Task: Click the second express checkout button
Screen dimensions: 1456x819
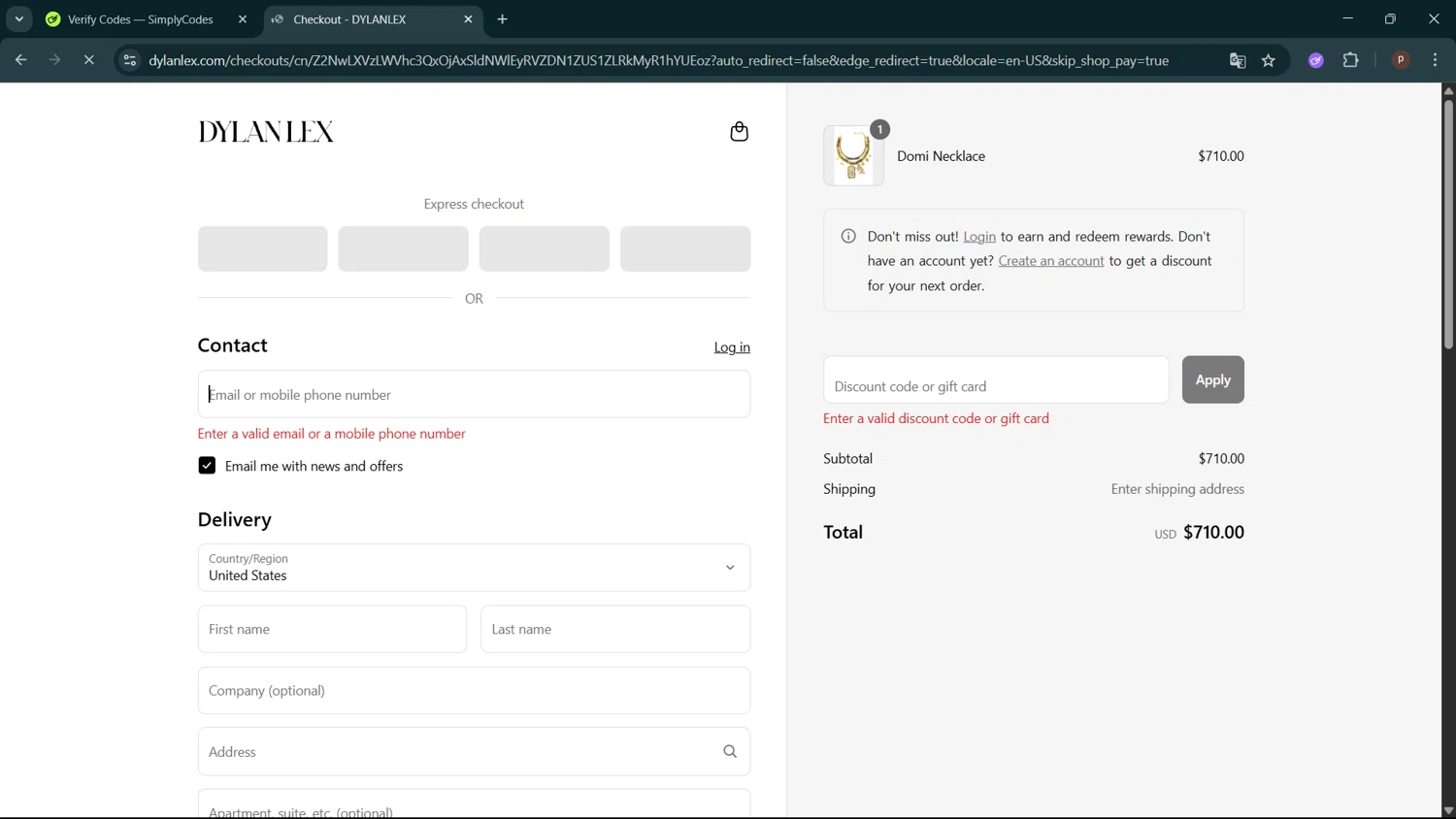Action: [403, 248]
